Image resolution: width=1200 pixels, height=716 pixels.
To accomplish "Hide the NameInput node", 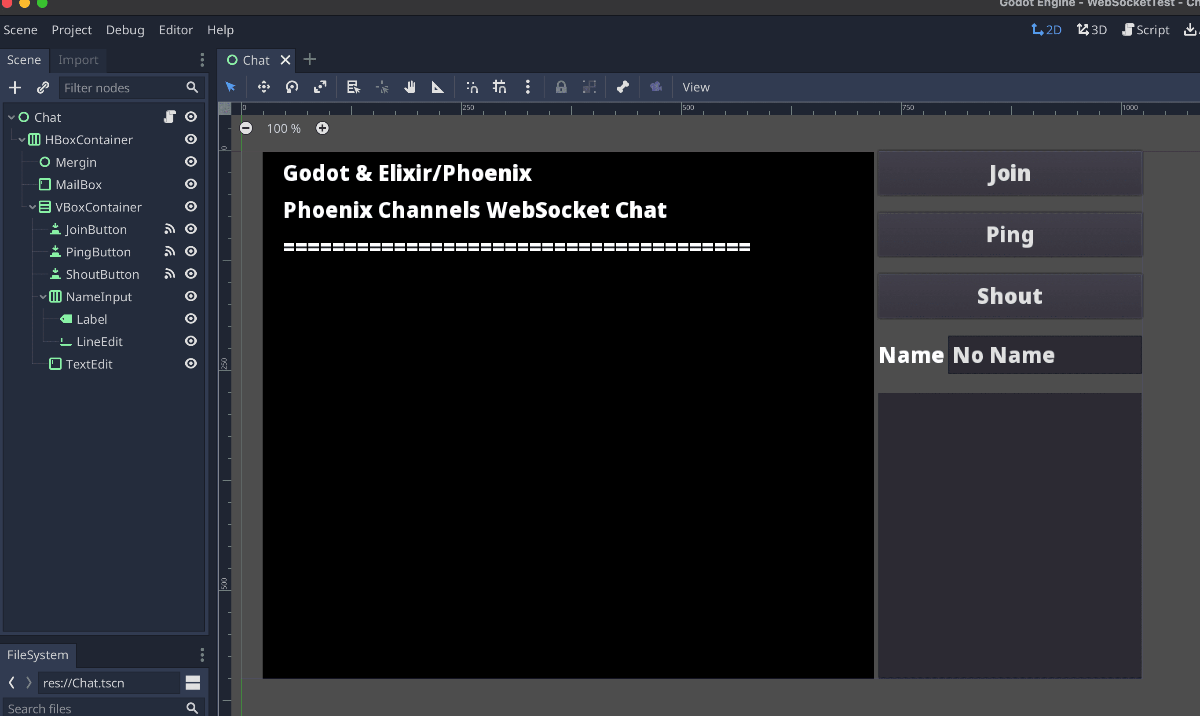I will (x=191, y=297).
